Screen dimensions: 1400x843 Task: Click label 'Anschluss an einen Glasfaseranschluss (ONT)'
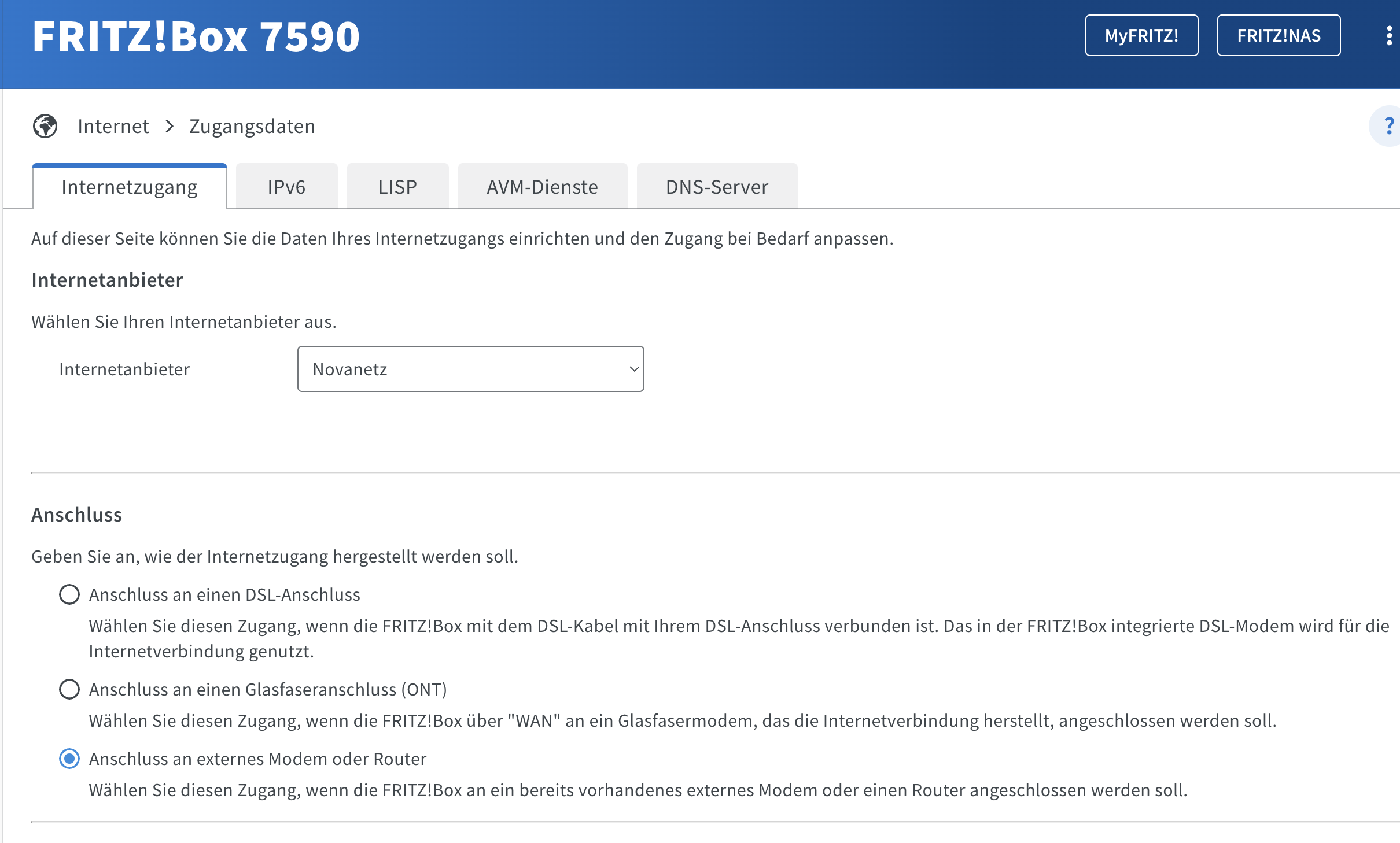click(x=268, y=689)
